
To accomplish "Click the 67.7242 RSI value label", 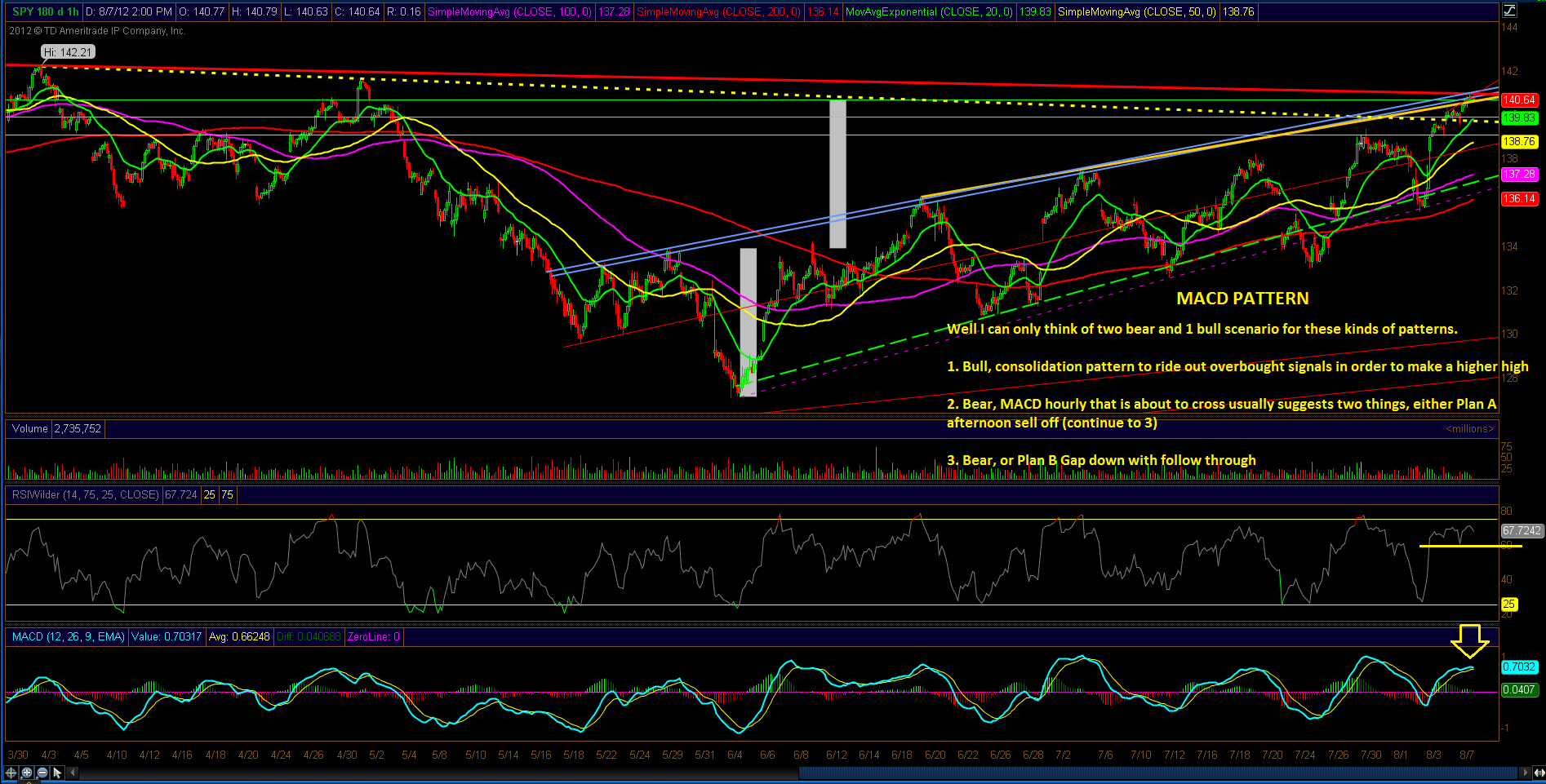I will 1522,531.
